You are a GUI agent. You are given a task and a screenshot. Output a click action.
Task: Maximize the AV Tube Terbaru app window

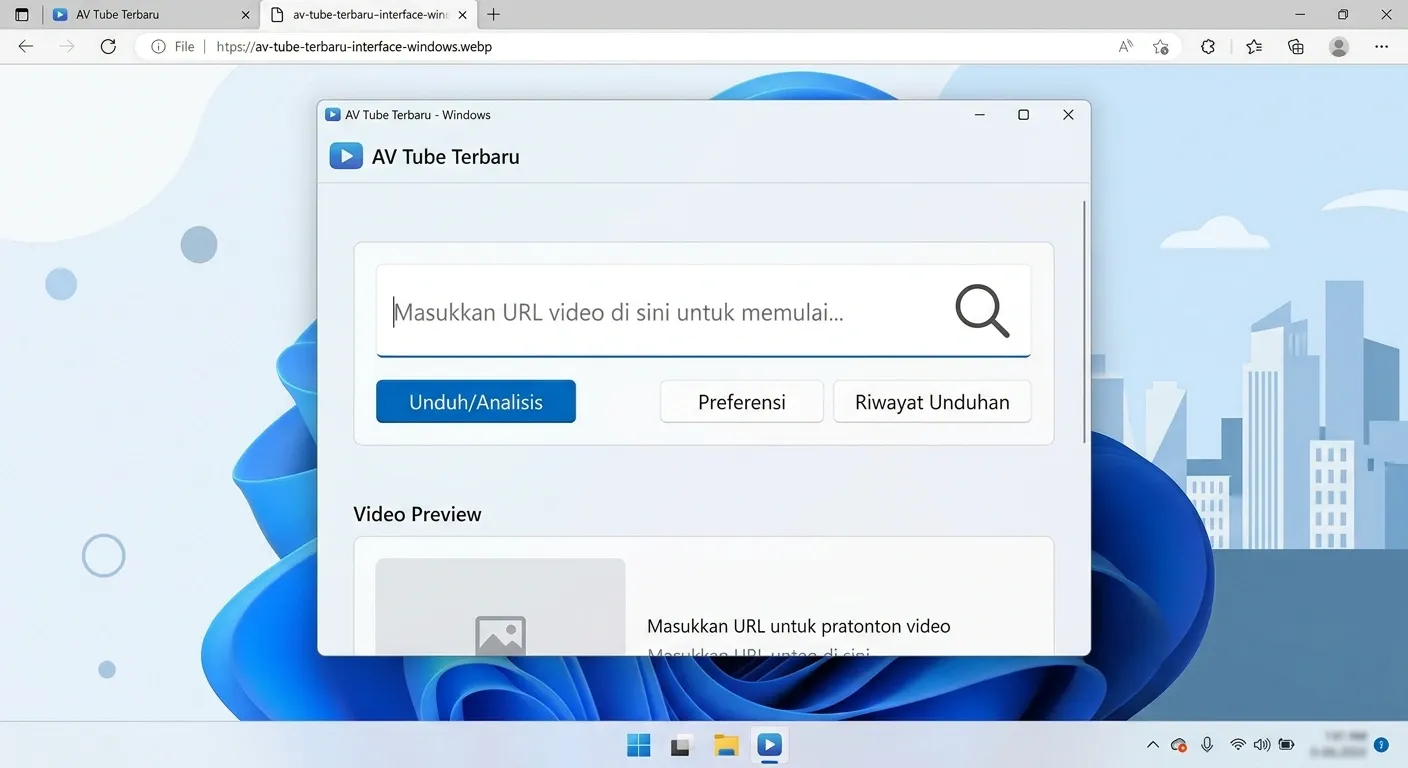(x=1023, y=115)
